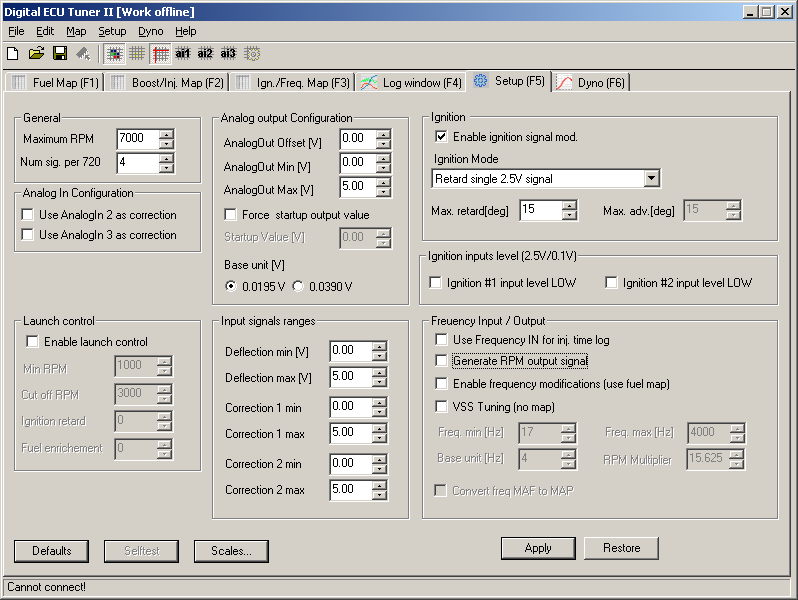
Task: Open the Dyno (F6) tab
Action: point(591,82)
